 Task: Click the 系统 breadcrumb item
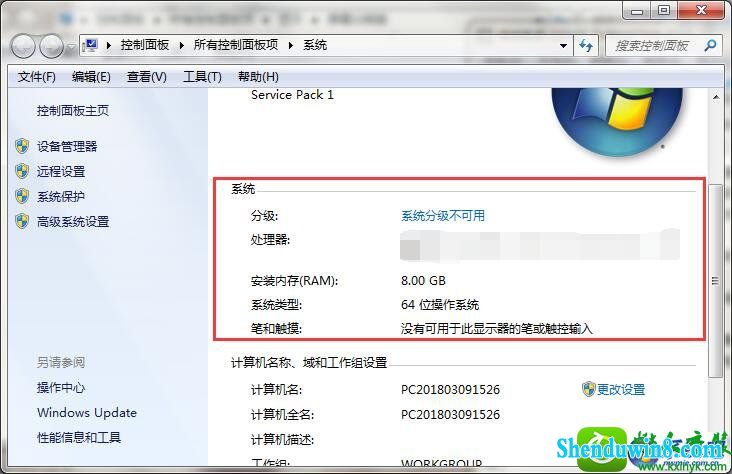coord(315,45)
